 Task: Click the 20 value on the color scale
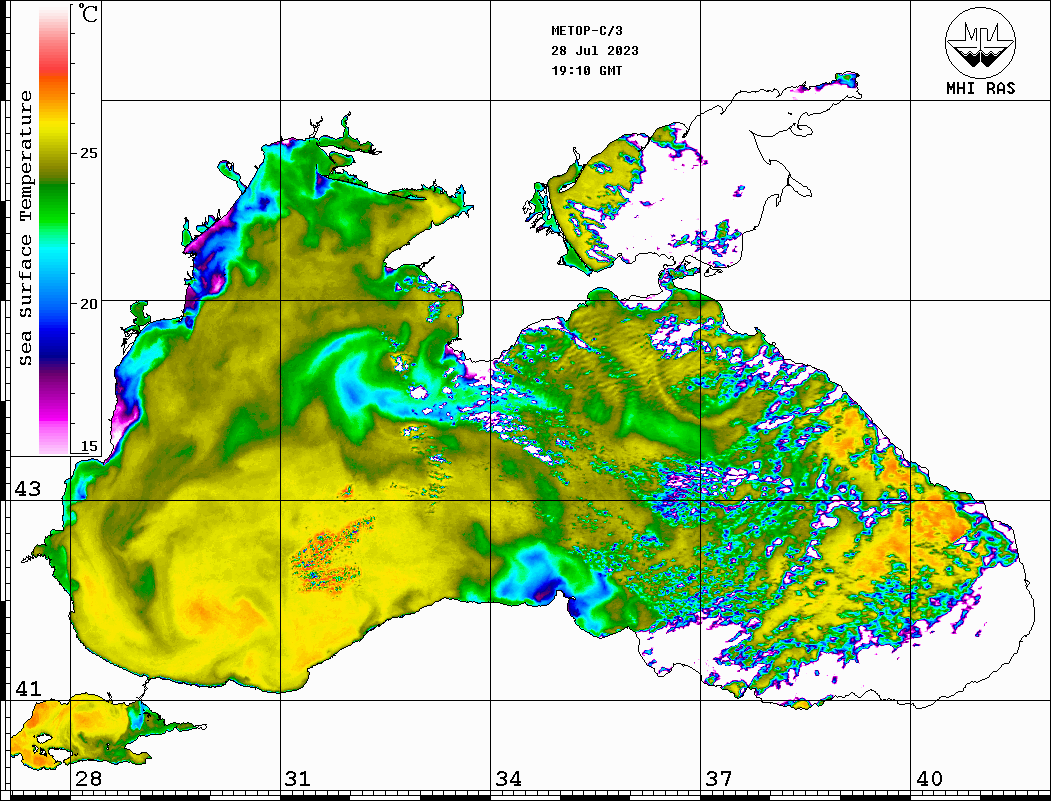pos(88,304)
